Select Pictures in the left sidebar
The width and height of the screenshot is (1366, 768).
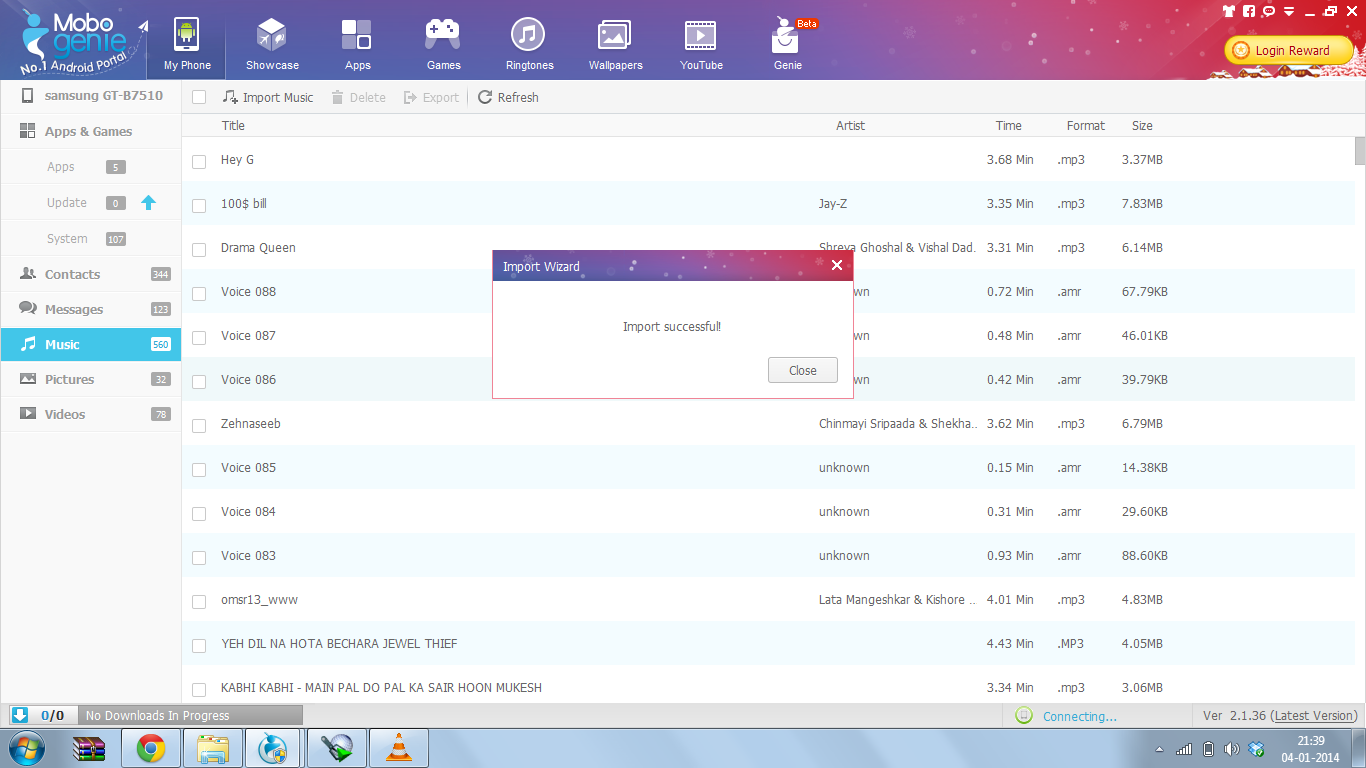tap(69, 380)
